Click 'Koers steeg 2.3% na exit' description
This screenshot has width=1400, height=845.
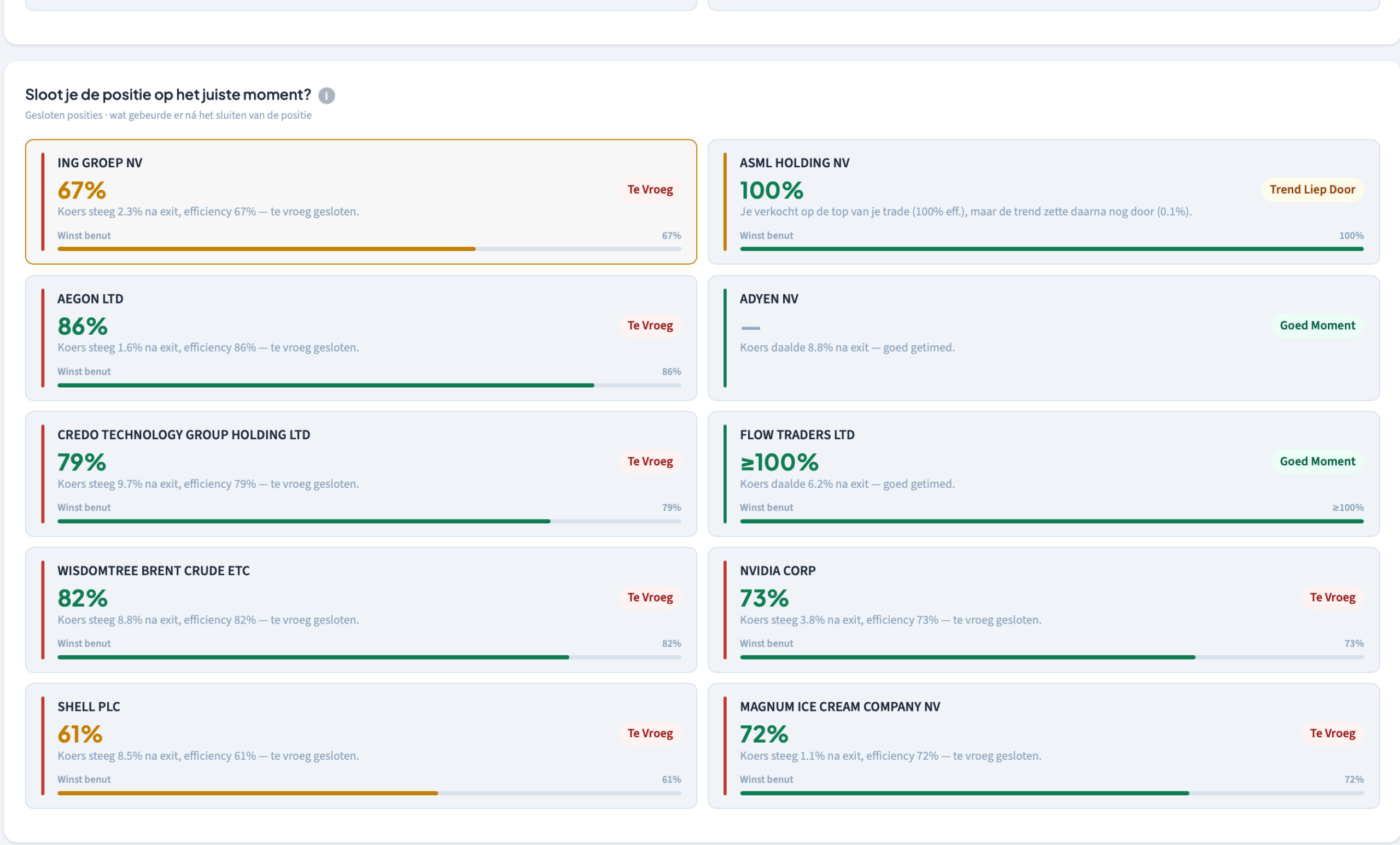click(x=208, y=212)
